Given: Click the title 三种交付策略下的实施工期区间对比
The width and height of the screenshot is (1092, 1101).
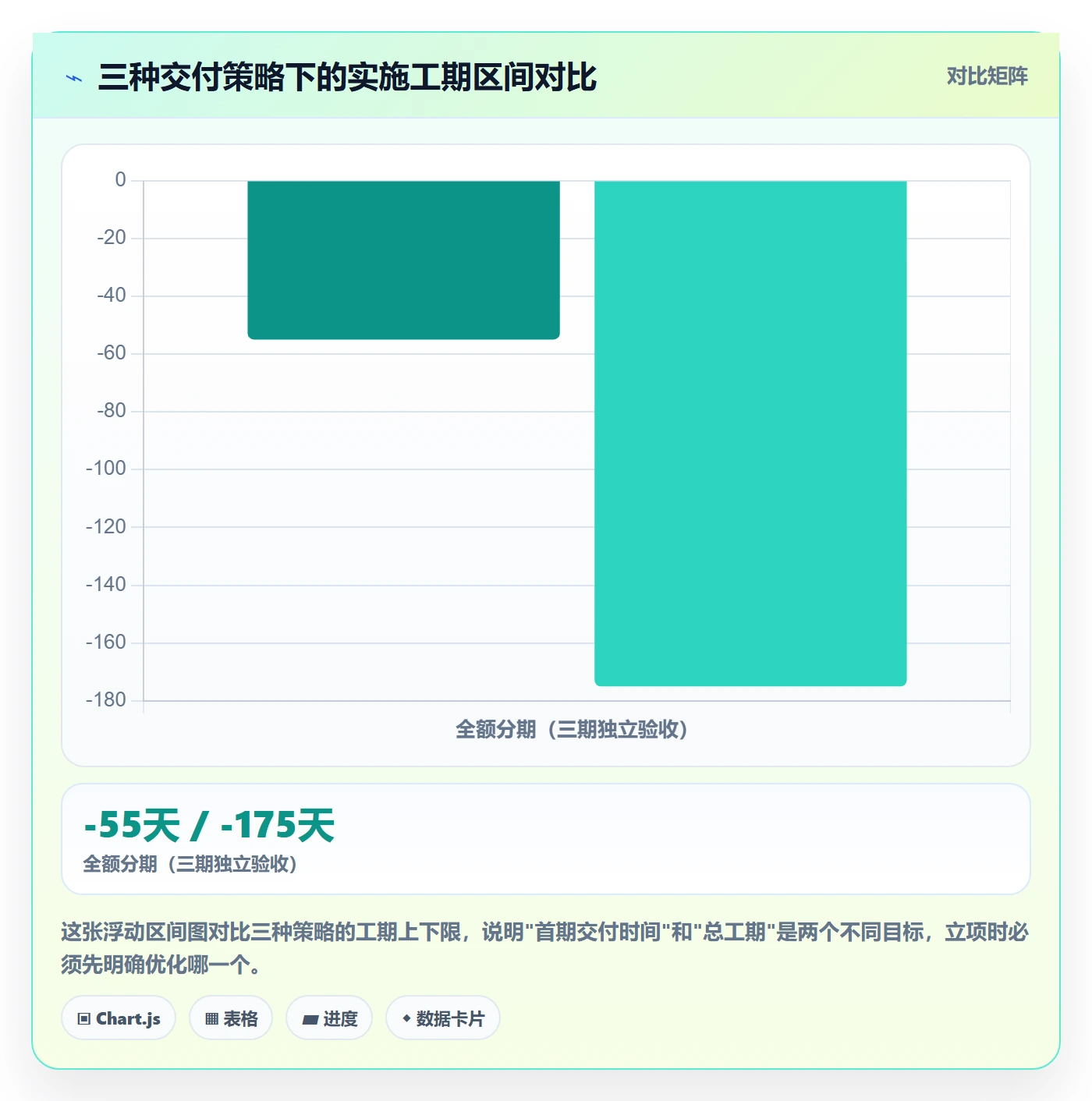Looking at the screenshot, I should 347,77.
